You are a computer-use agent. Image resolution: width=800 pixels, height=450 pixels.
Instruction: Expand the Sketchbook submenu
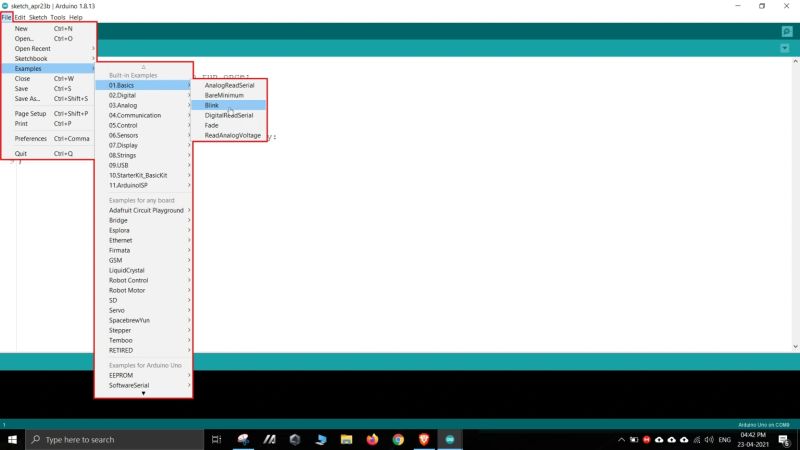48,59
